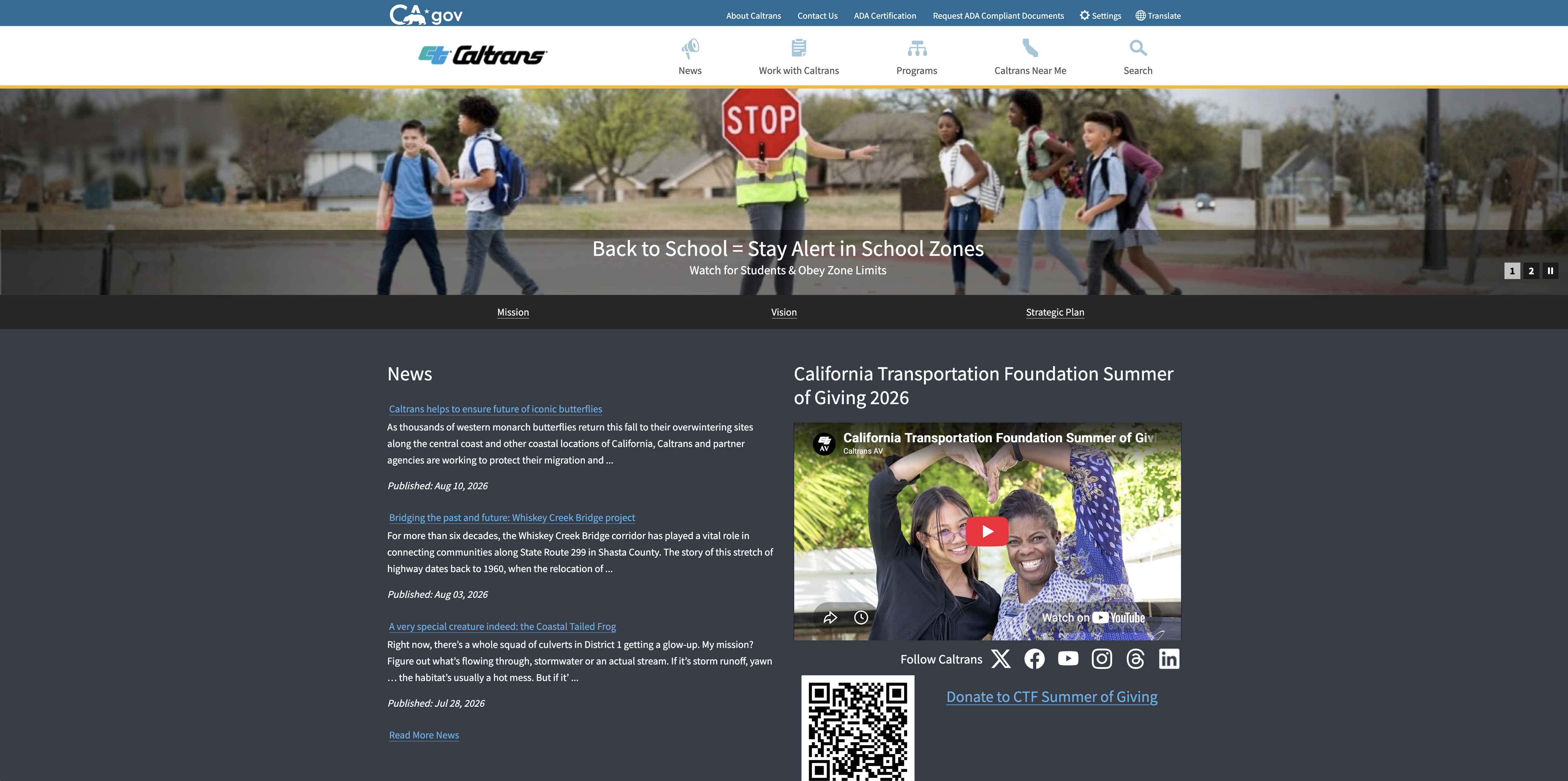Play the Summer of Giving video

tap(987, 531)
